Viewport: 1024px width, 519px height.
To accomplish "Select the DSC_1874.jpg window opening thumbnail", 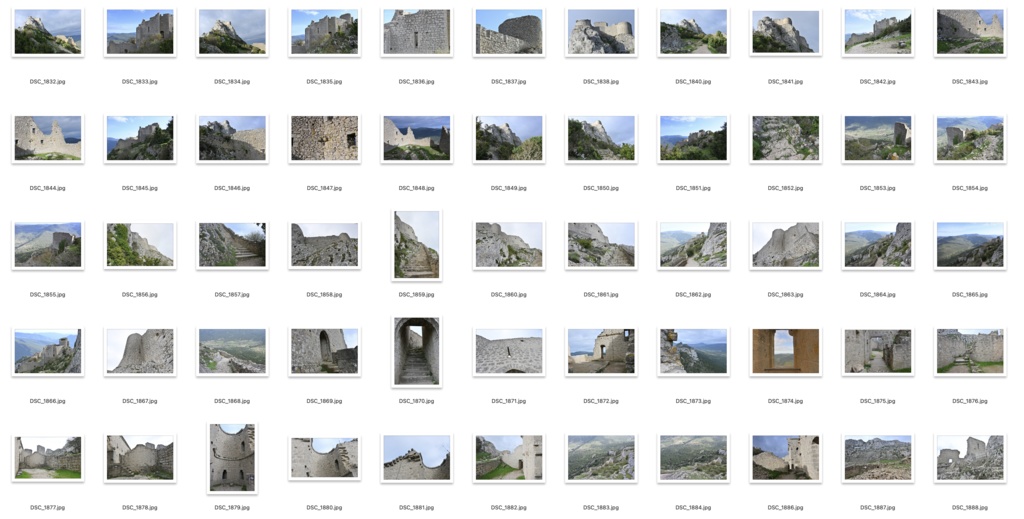I will point(786,351).
